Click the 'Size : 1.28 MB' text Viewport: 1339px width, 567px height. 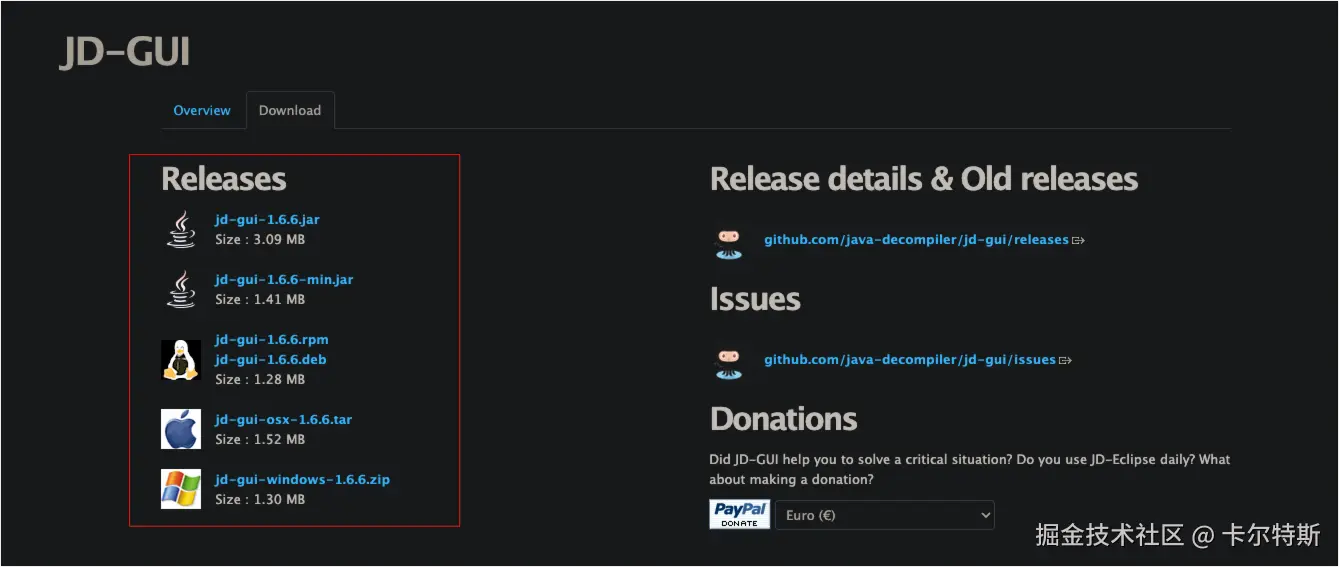point(260,380)
